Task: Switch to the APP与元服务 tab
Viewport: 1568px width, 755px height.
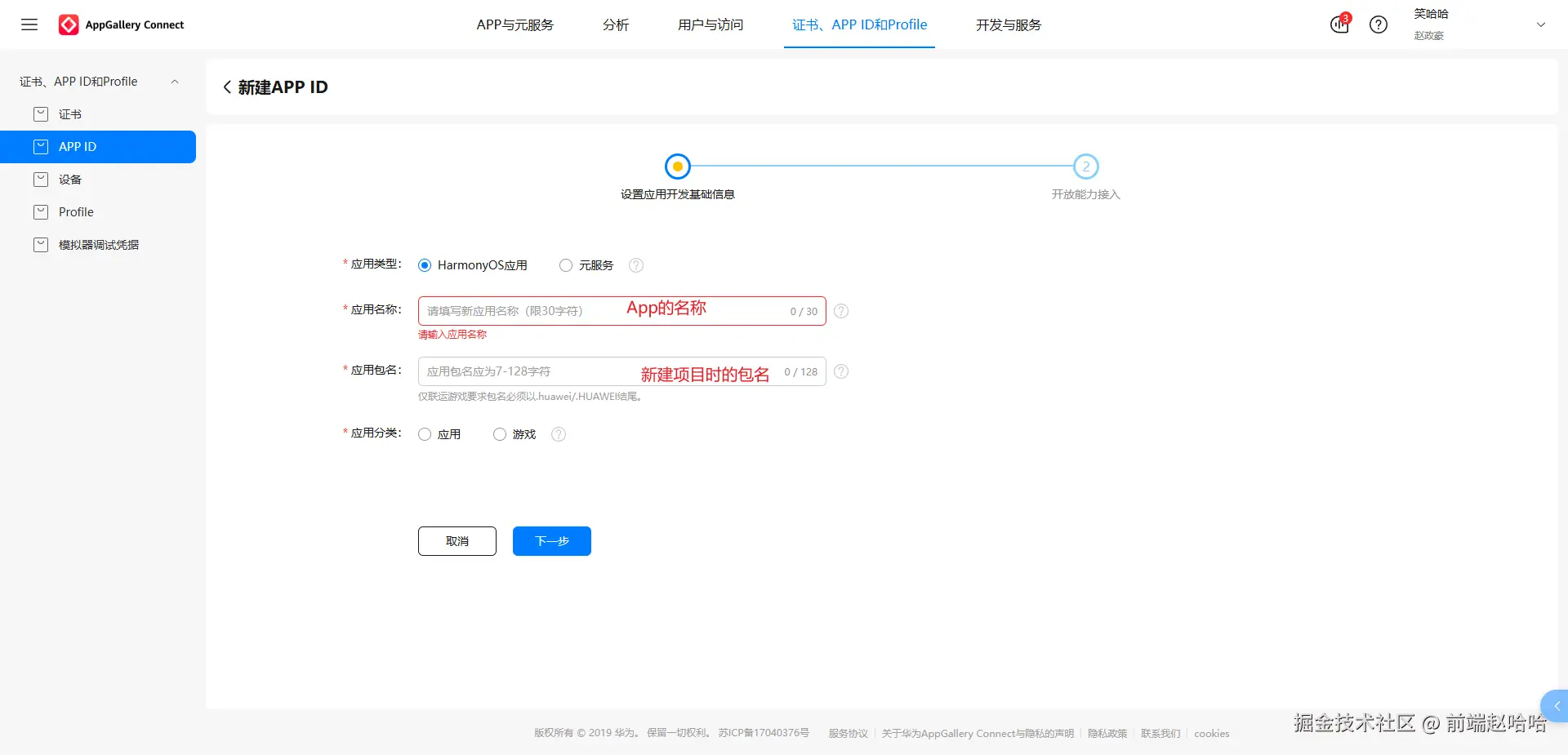Action: (x=515, y=24)
